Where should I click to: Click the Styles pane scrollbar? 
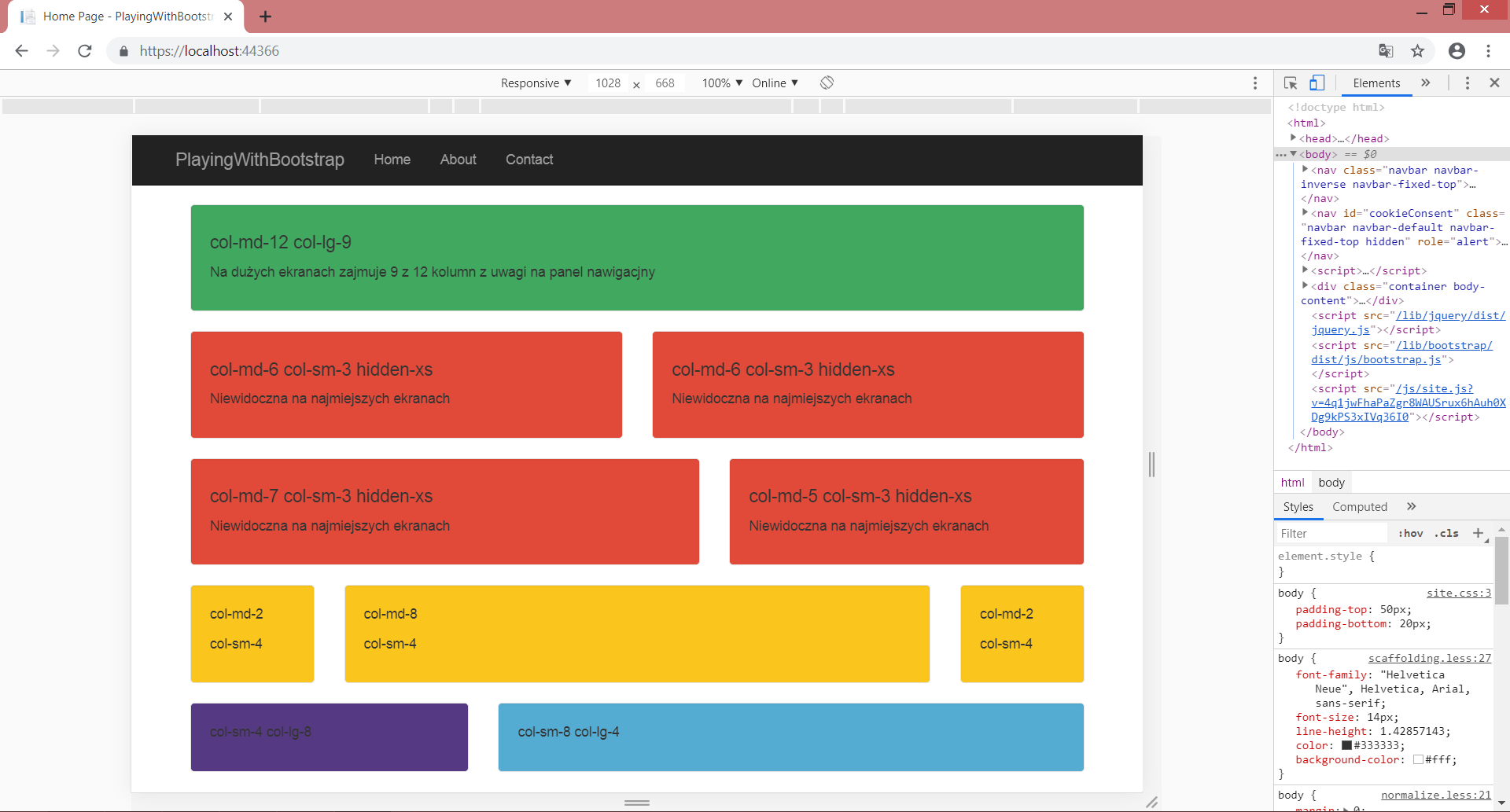tap(1501, 571)
